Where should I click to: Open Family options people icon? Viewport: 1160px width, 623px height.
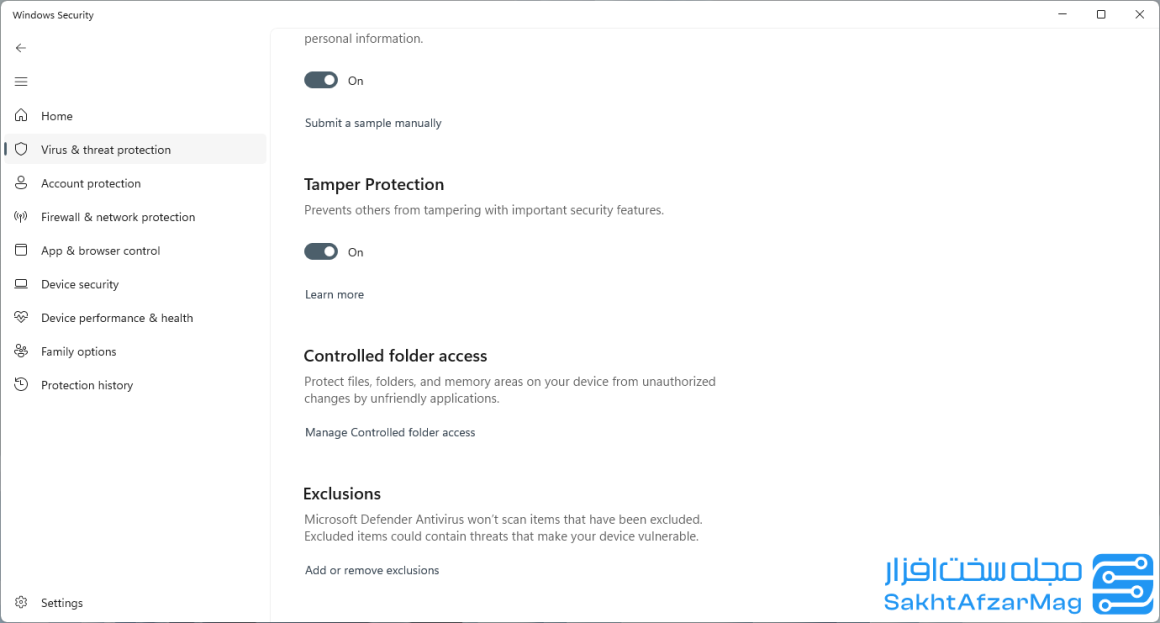[21, 351]
